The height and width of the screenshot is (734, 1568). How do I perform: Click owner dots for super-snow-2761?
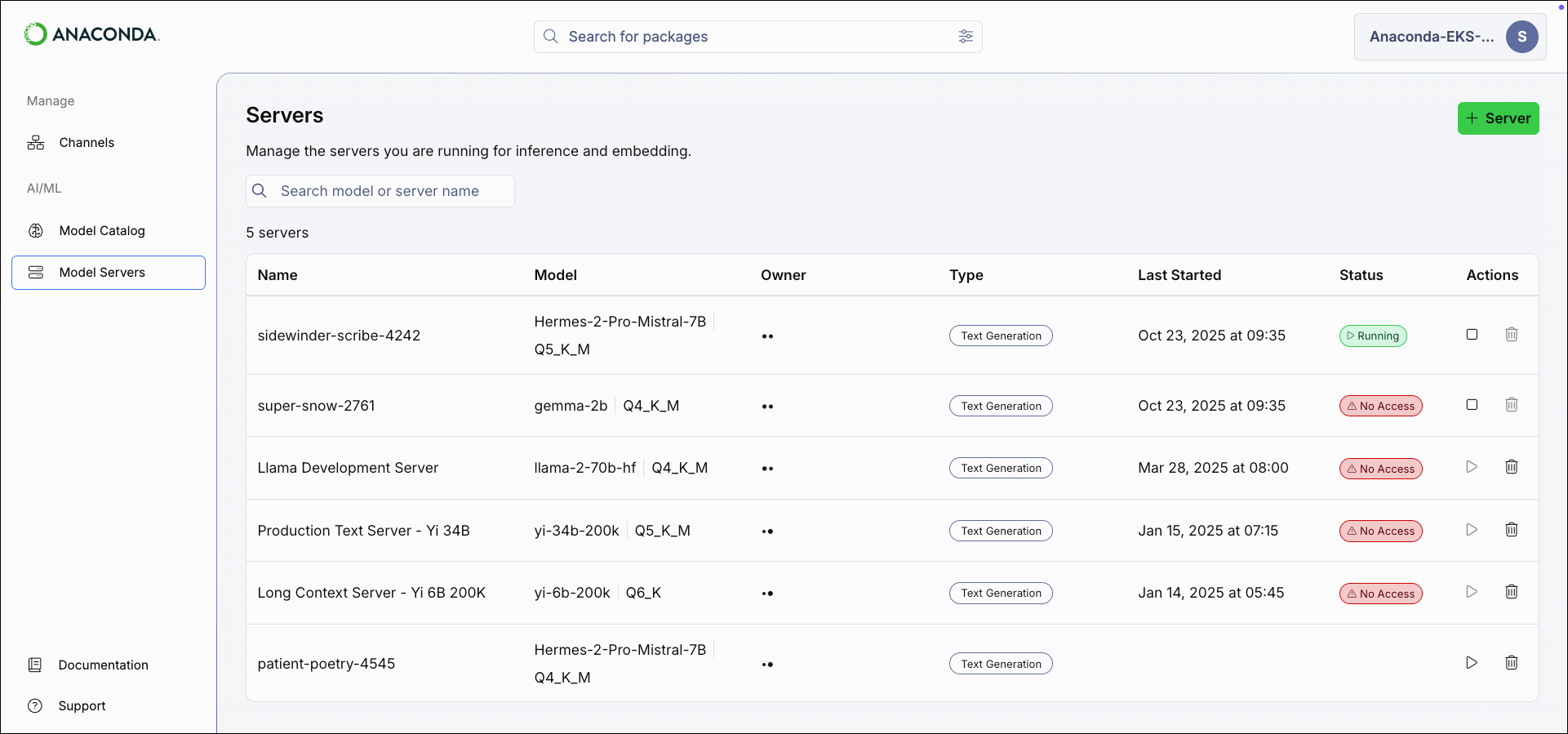click(x=767, y=407)
